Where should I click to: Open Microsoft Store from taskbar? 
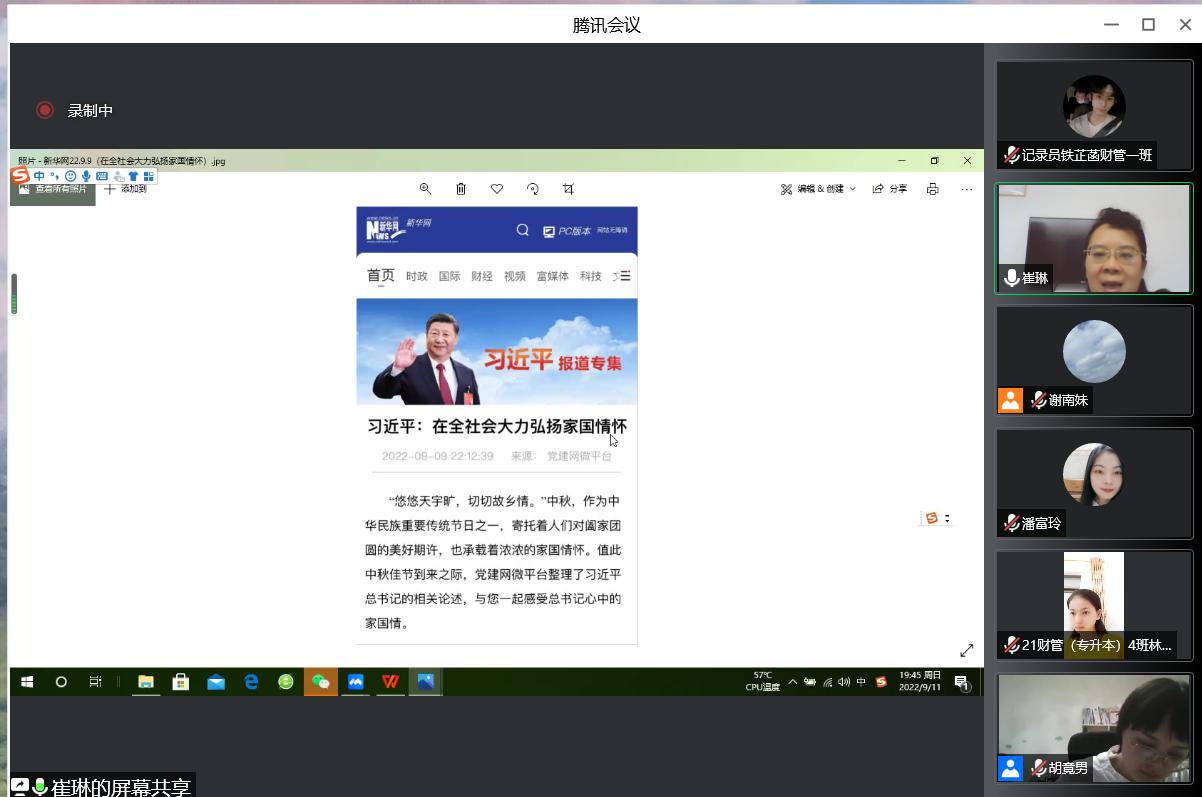pos(181,682)
